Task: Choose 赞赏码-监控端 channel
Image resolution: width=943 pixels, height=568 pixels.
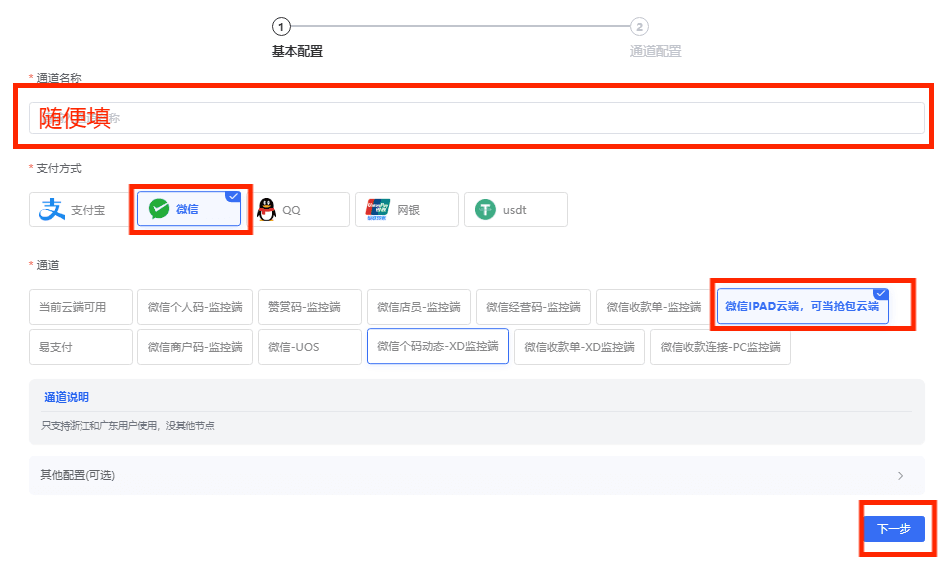Action: click(x=309, y=307)
